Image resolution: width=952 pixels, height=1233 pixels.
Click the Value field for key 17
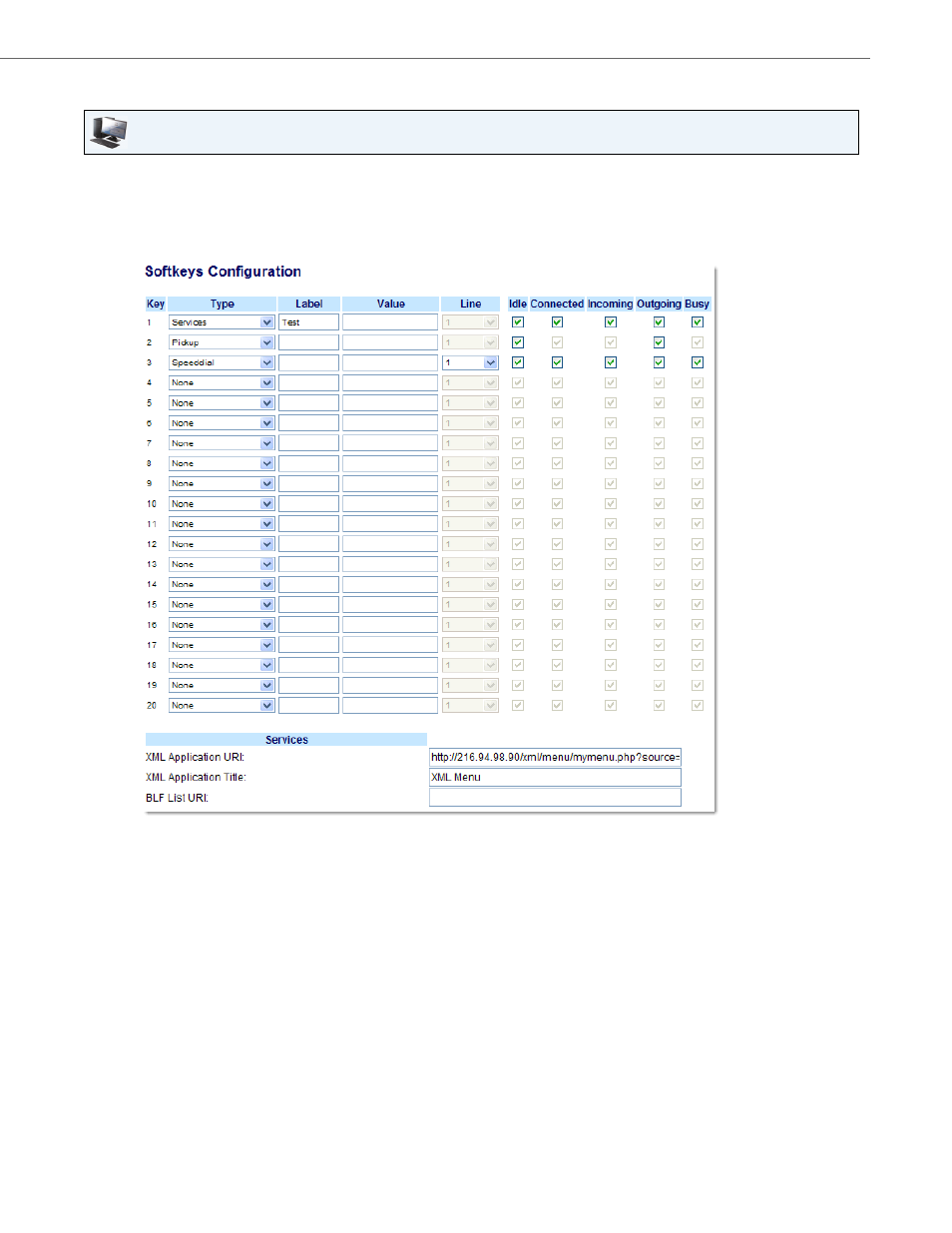pos(390,645)
